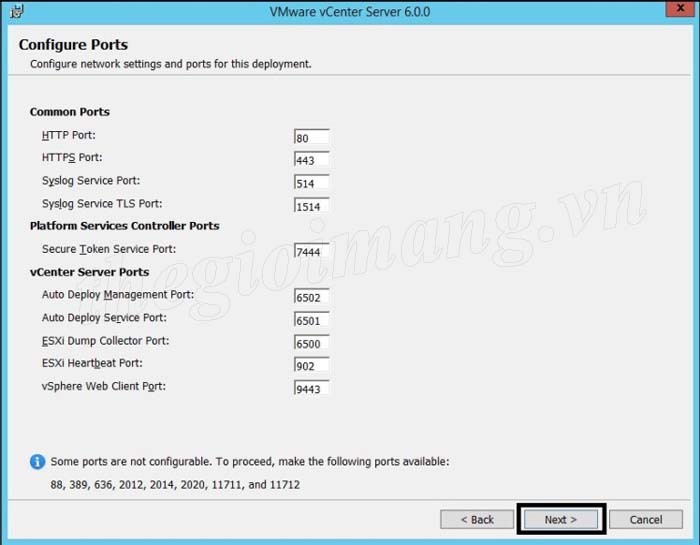
Task: Edit the Syslog Service TLS Port value
Action: pos(312,206)
